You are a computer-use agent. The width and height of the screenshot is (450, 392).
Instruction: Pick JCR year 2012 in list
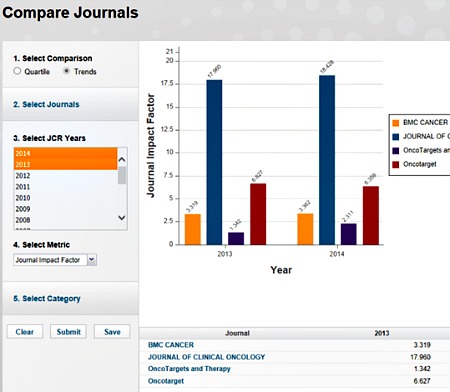pyautogui.click(x=65, y=175)
